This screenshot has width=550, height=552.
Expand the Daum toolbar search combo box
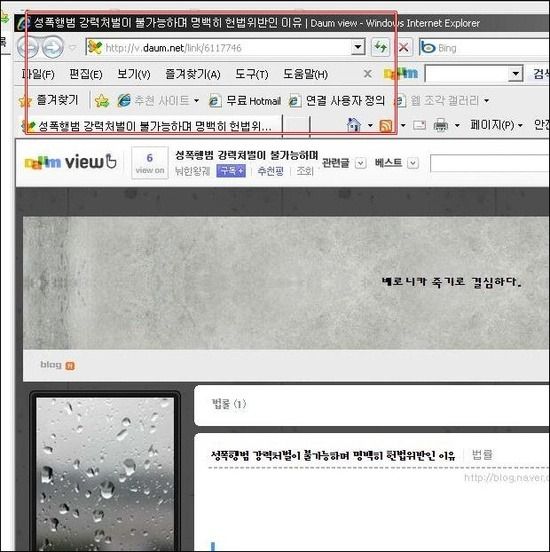(x=515, y=74)
